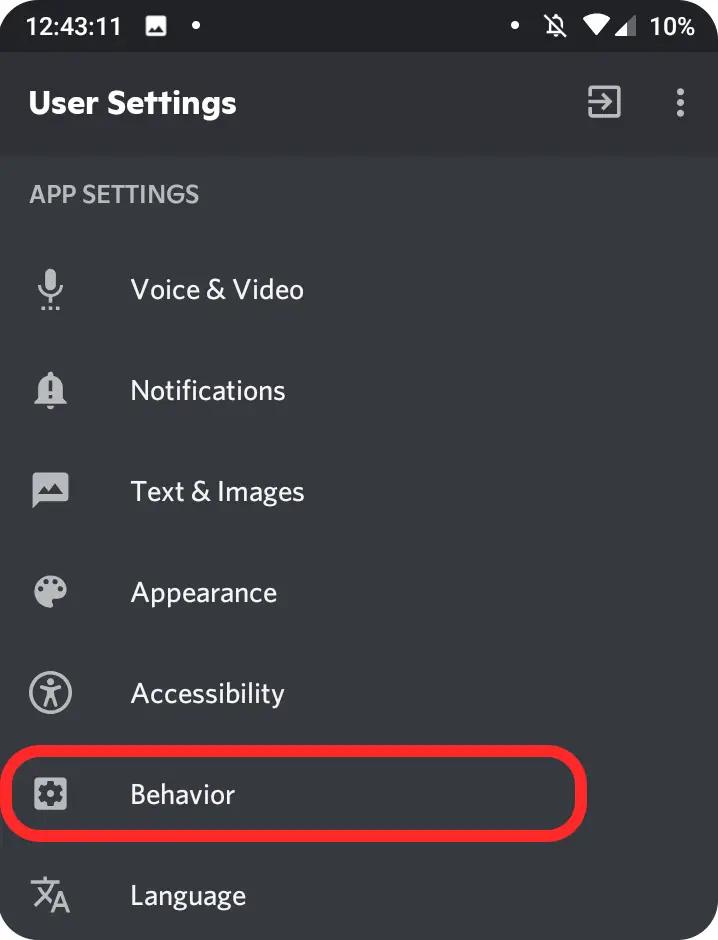Image resolution: width=718 pixels, height=940 pixels.
Task: Tap the gear icon beside Behavior
Action: click(x=50, y=794)
